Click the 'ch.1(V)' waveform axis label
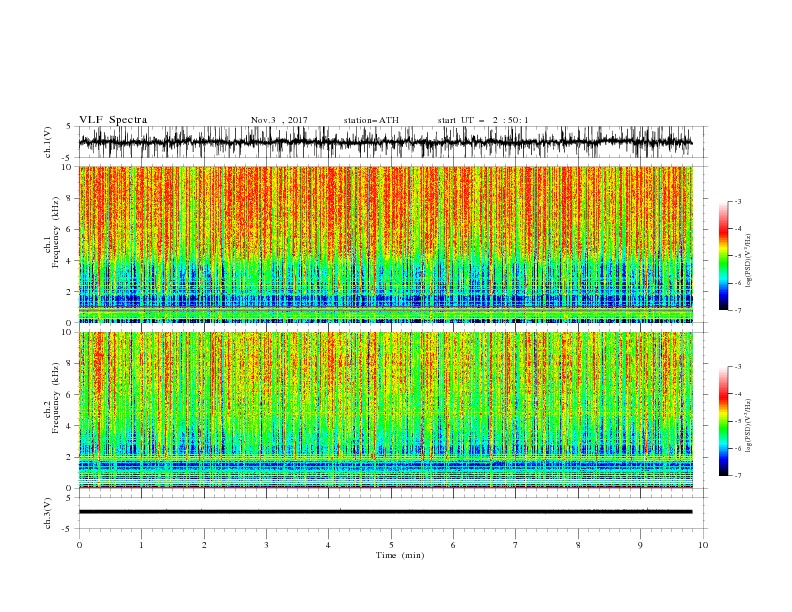 coord(48,142)
